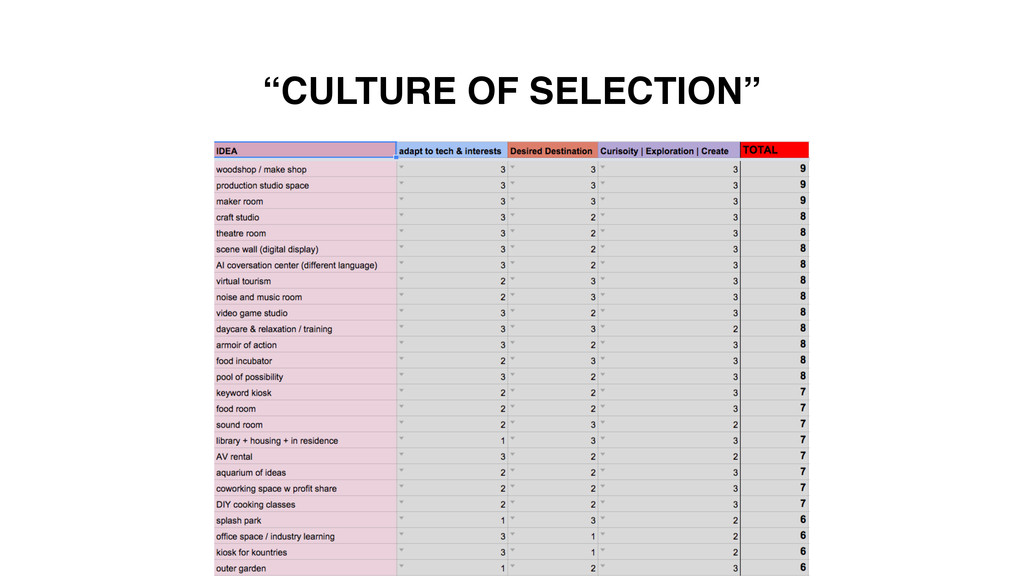Click the 'CULTURE OF SELECTION' slide title
Screen dimensions: 1024x576
pyautogui.click(x=512, y=90)
